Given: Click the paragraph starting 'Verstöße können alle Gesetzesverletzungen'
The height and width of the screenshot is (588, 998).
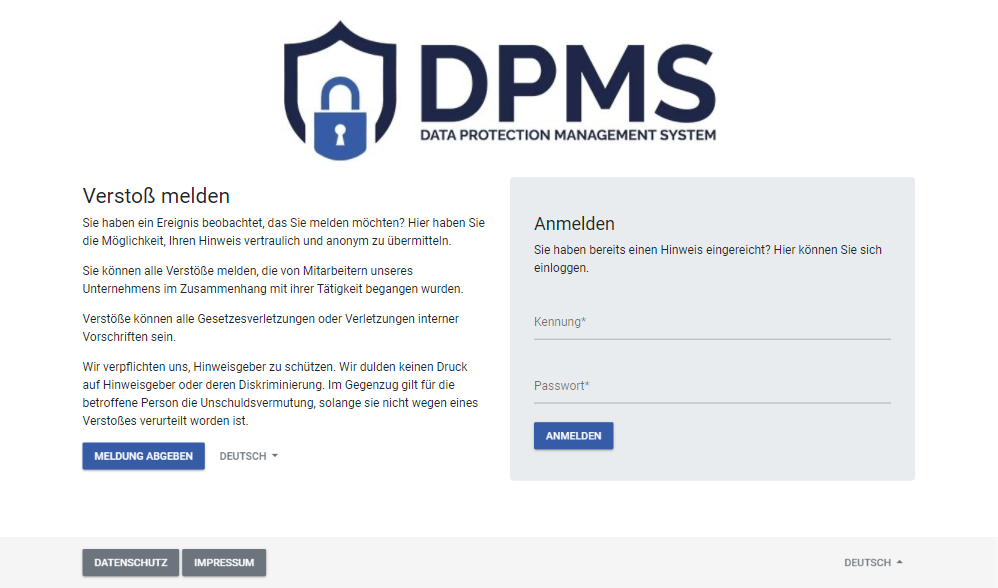Looking at the screenshot, I should coord(271,328).
